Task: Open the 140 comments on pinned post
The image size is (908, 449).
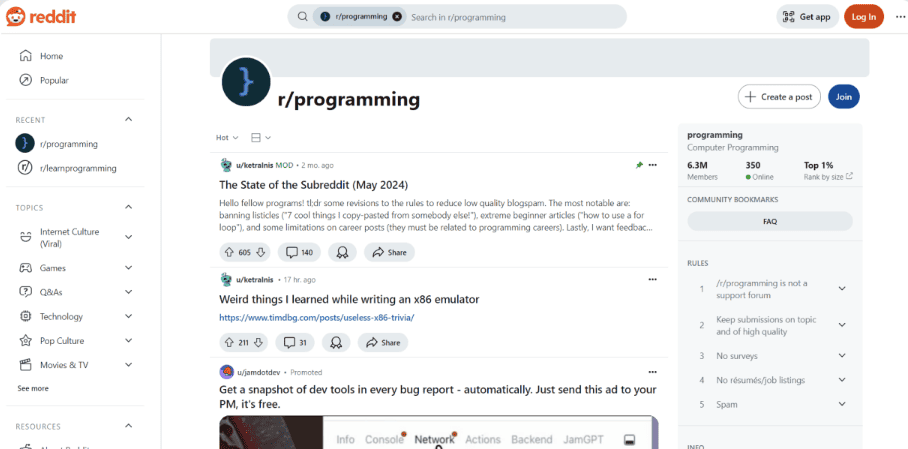Action: [x=299, y=252]
